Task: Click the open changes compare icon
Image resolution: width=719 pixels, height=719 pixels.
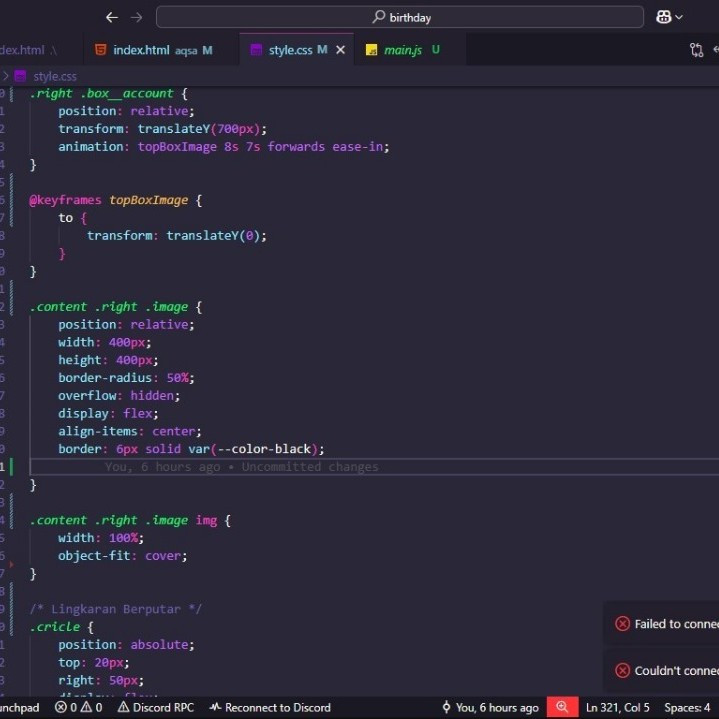Action: [x=696, y=50]
